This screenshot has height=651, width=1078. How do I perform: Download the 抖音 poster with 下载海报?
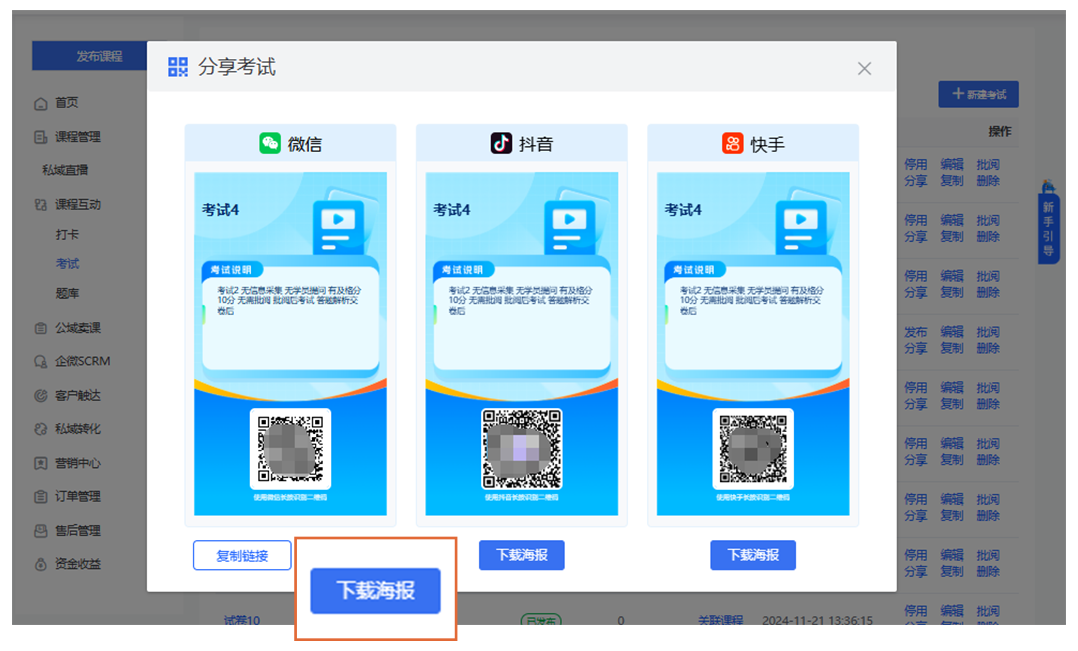point(521,556)
